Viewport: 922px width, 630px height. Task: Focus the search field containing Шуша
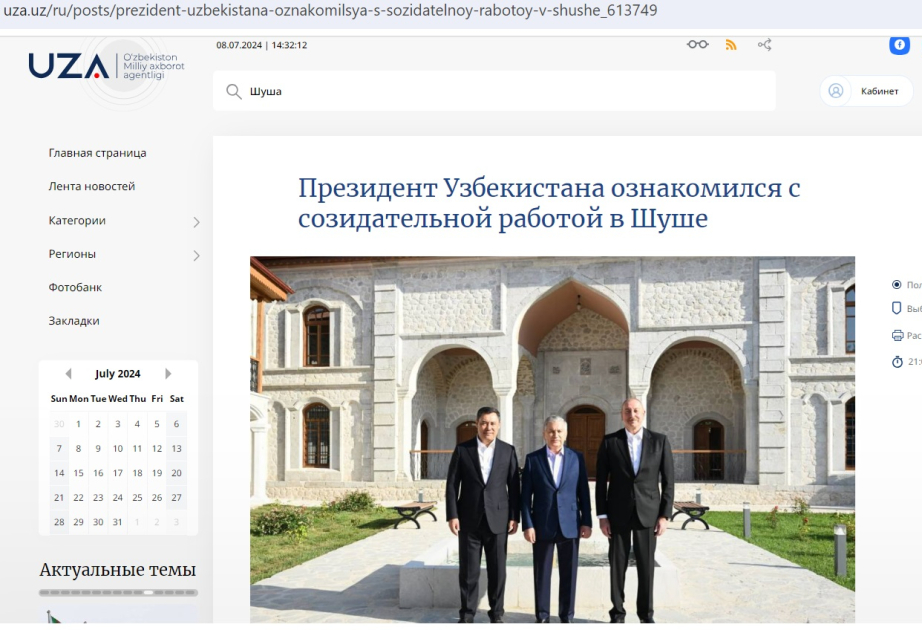click(494, 91)
